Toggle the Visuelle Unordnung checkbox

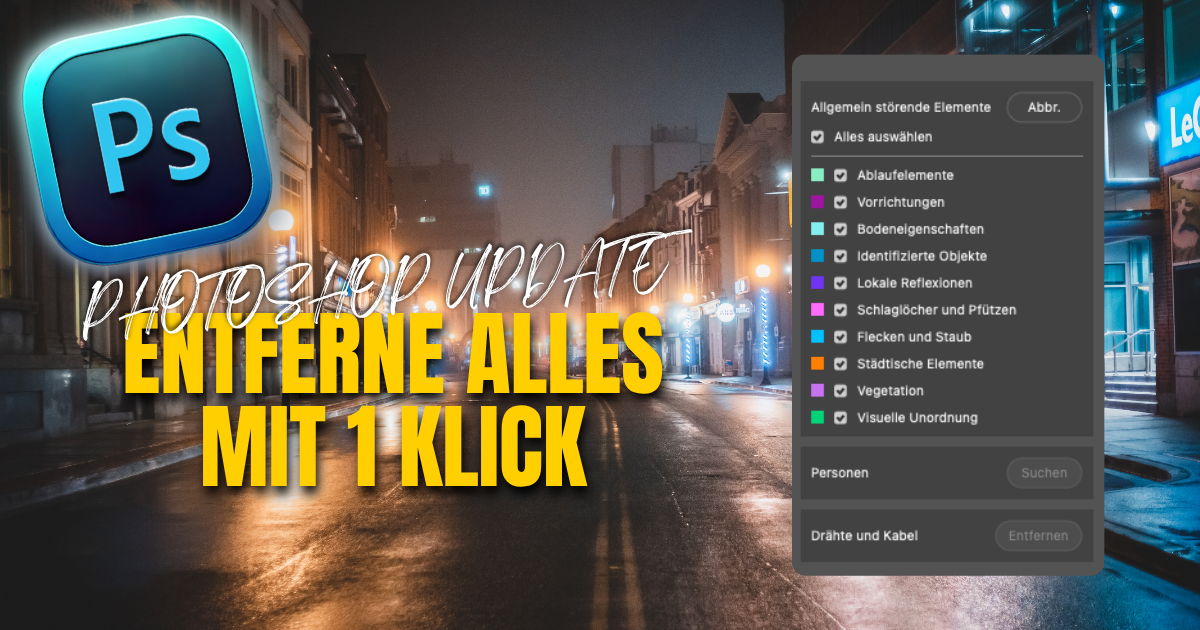click(841, 418)
